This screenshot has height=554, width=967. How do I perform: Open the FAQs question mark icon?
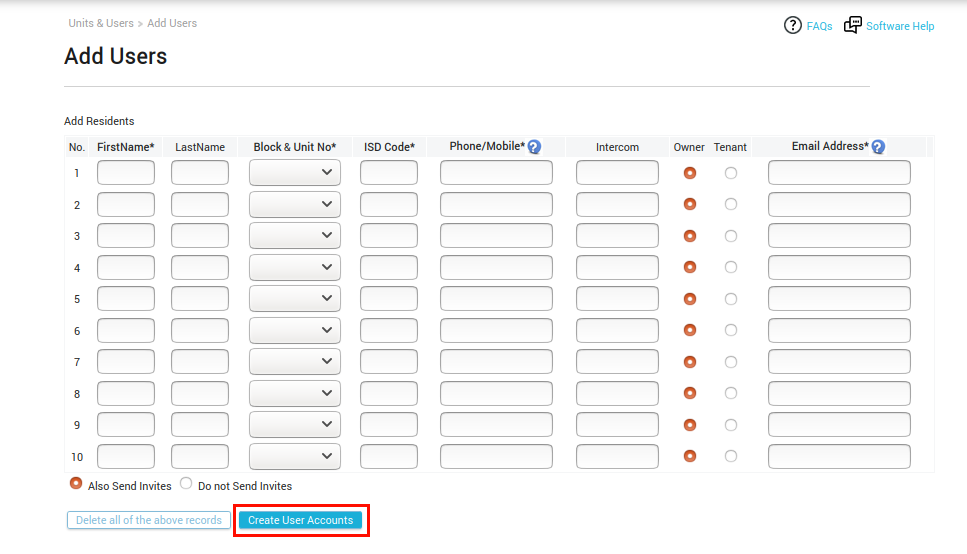click(792, 25)
